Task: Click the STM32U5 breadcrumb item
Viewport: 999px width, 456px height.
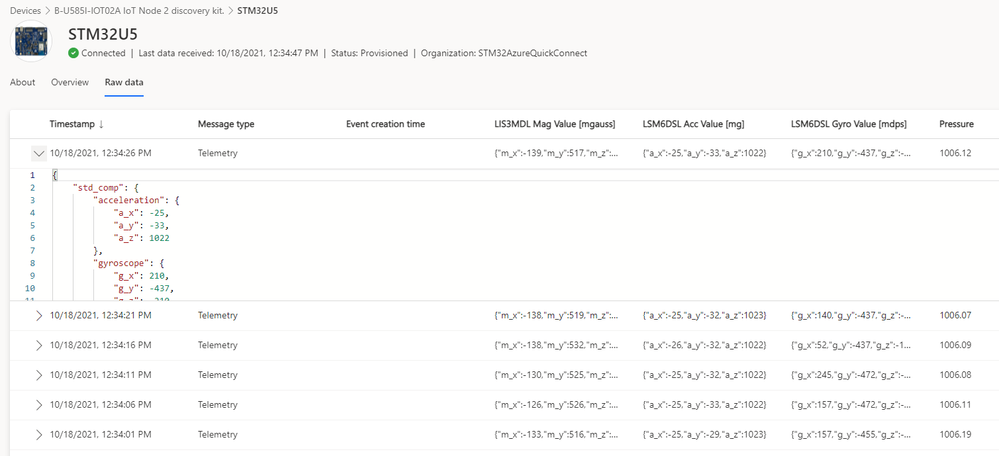Action: [257, 11]
